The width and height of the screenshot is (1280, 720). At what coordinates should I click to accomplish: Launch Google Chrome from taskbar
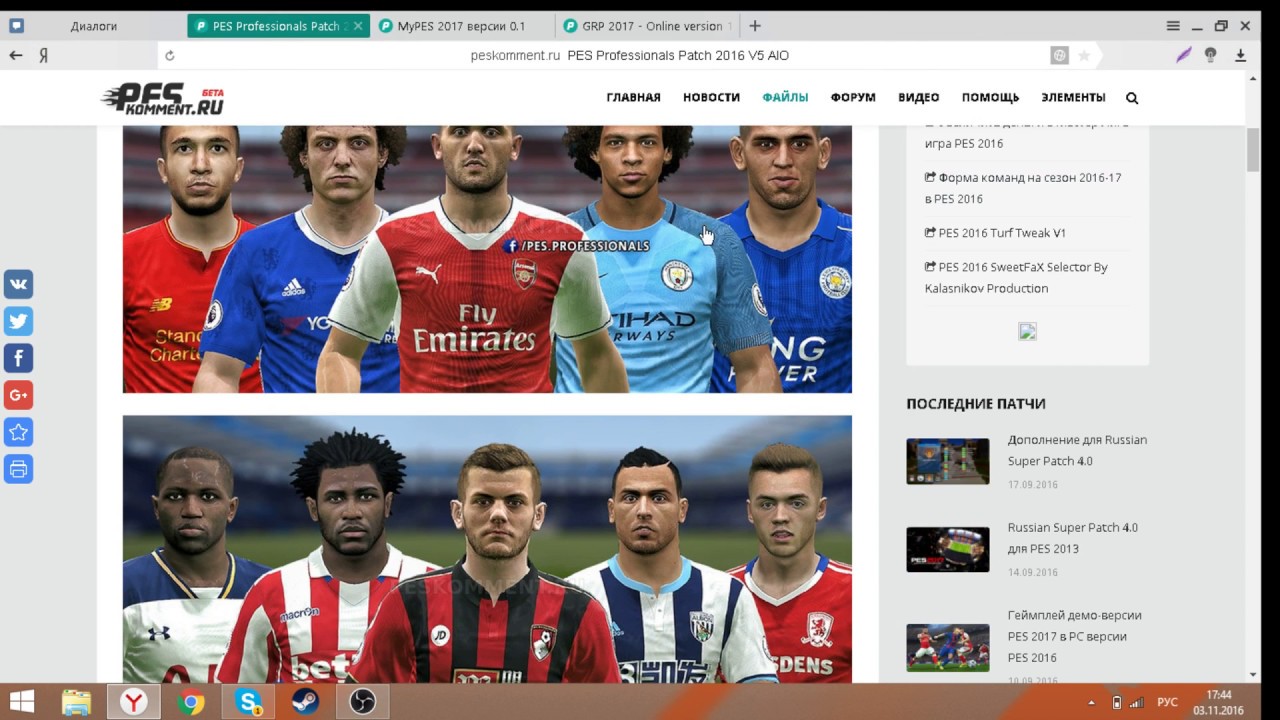191,702
